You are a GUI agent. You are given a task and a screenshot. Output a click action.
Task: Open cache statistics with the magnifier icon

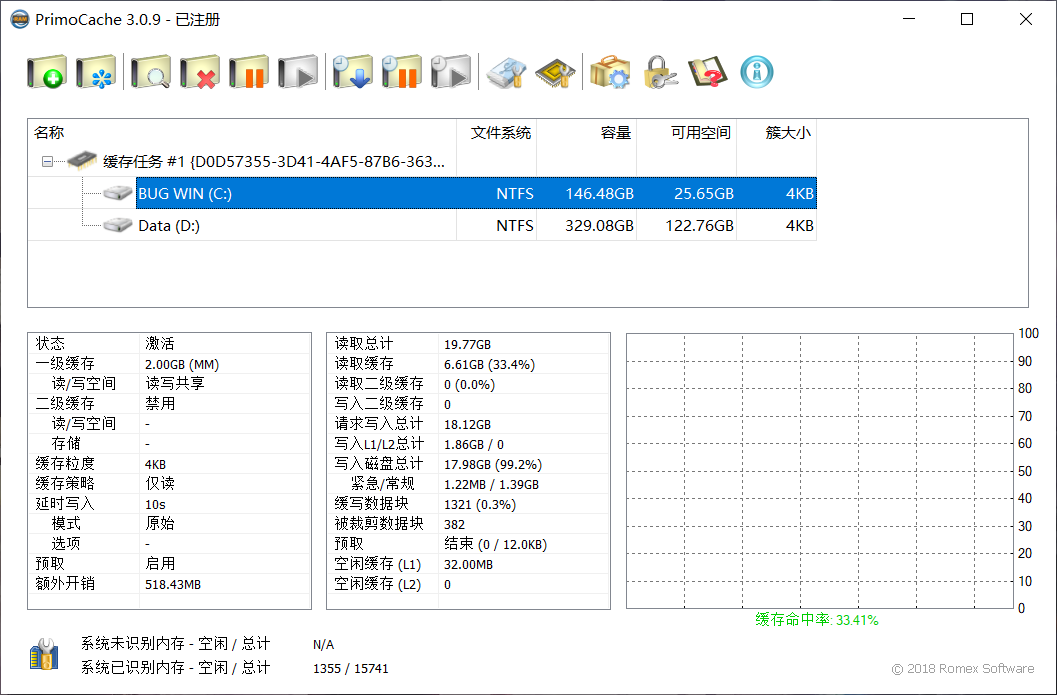click(x=150, y=72)
